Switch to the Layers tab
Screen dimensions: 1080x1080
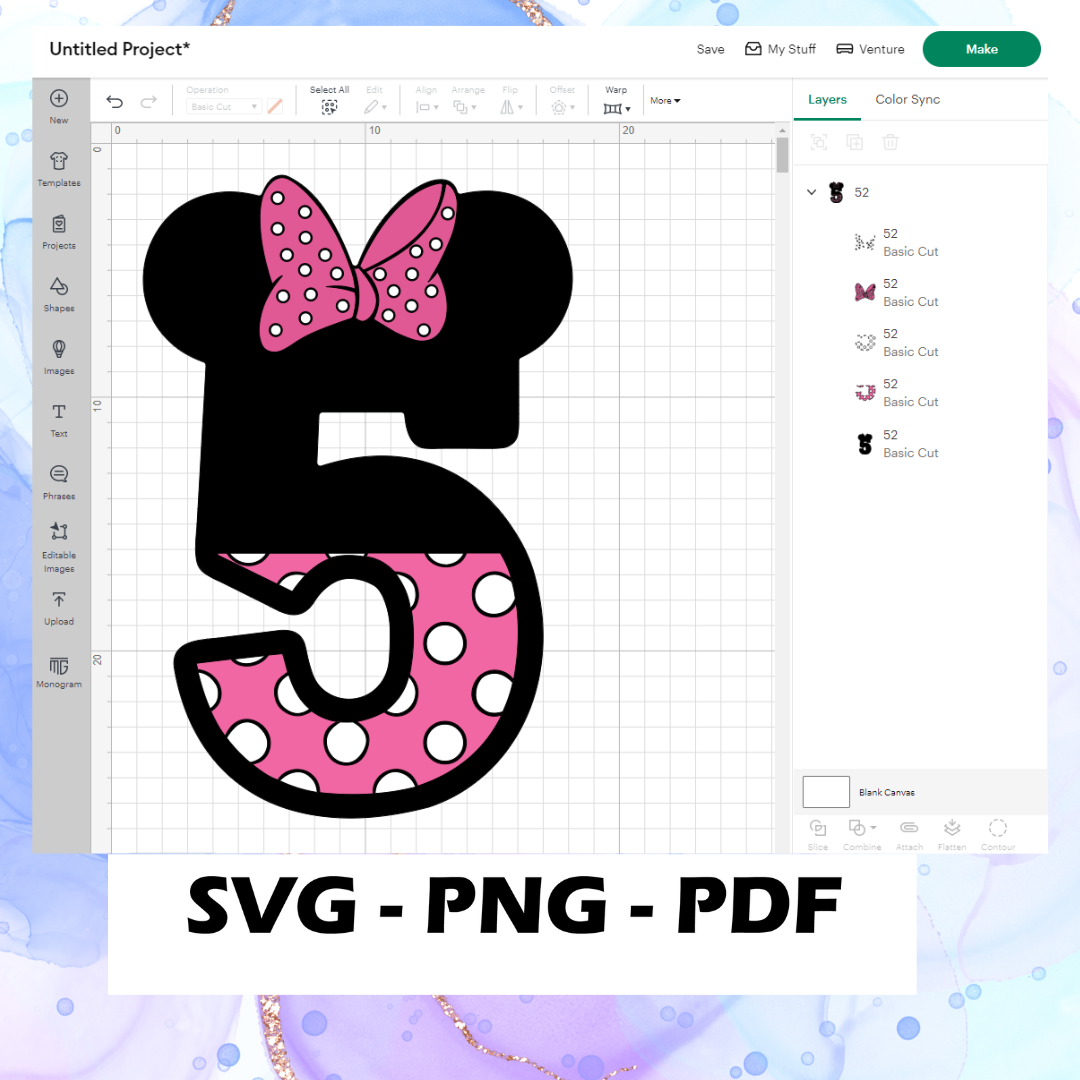pos(827,99)
